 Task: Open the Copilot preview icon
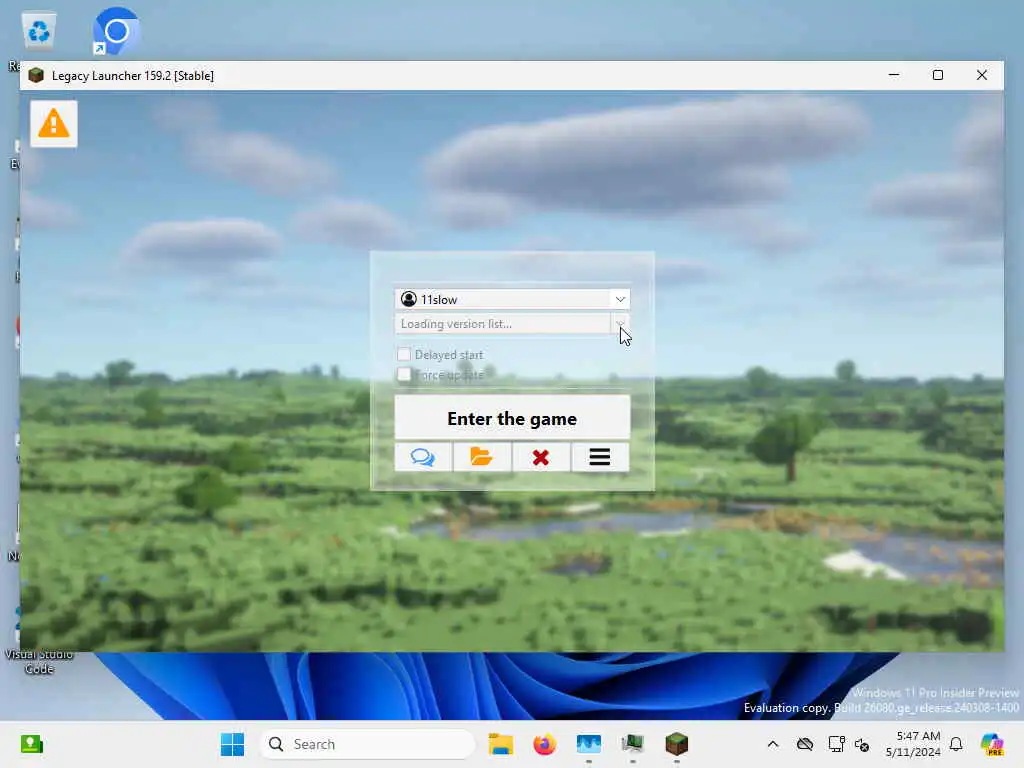(x=992, y=744)
